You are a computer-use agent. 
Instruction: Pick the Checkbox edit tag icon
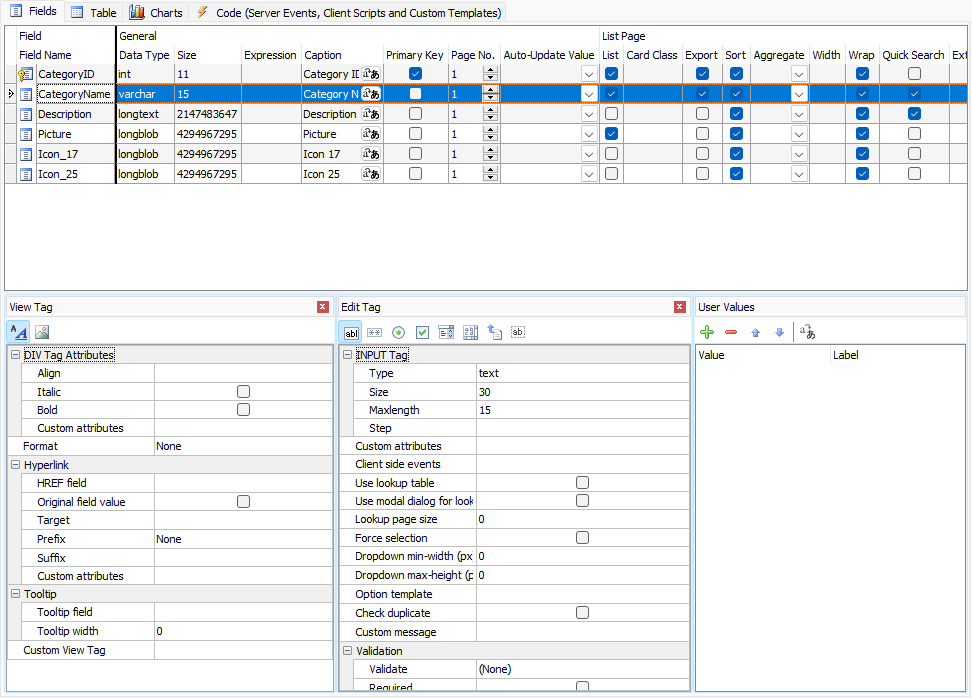tap(422, 332)
